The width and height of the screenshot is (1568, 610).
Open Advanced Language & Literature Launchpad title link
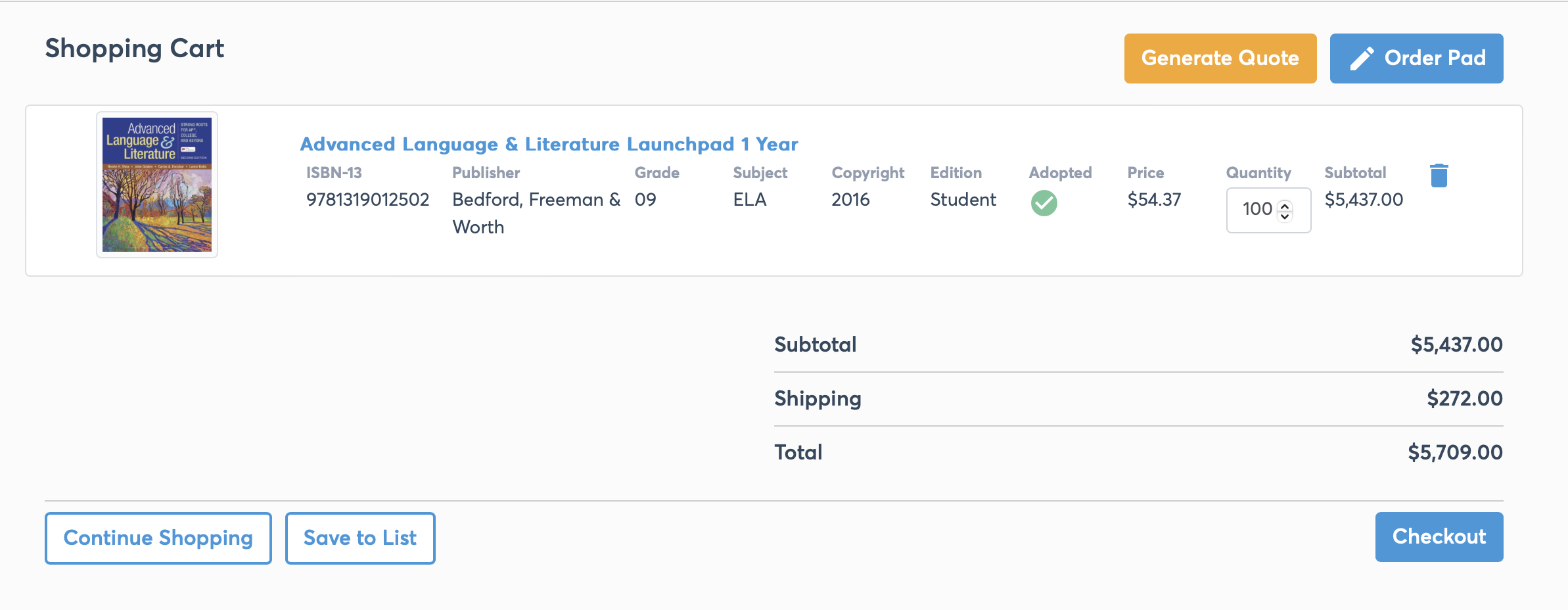[x=549, y=144]
